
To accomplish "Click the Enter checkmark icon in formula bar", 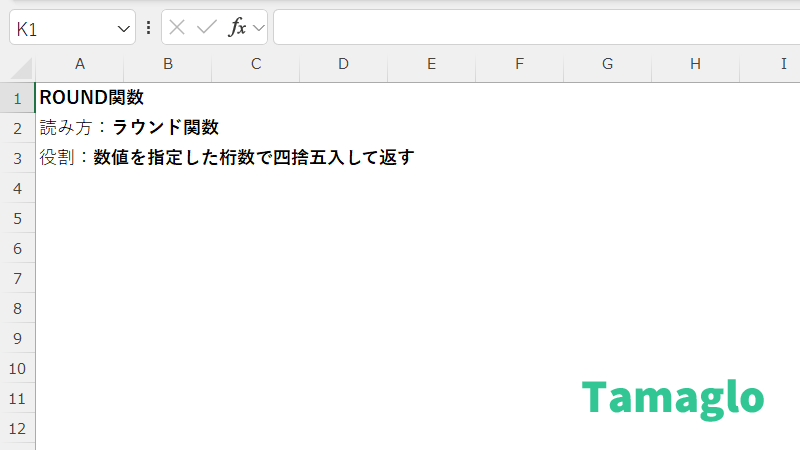I will (x=207, y=28).
